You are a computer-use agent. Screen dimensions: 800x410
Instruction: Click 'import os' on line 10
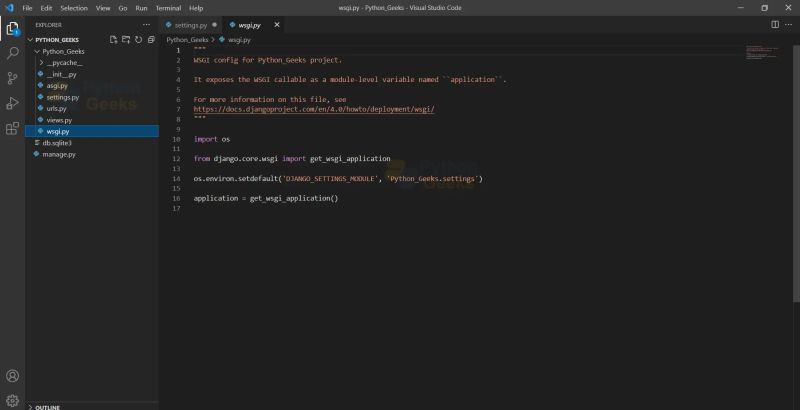[x=212, y=139]
